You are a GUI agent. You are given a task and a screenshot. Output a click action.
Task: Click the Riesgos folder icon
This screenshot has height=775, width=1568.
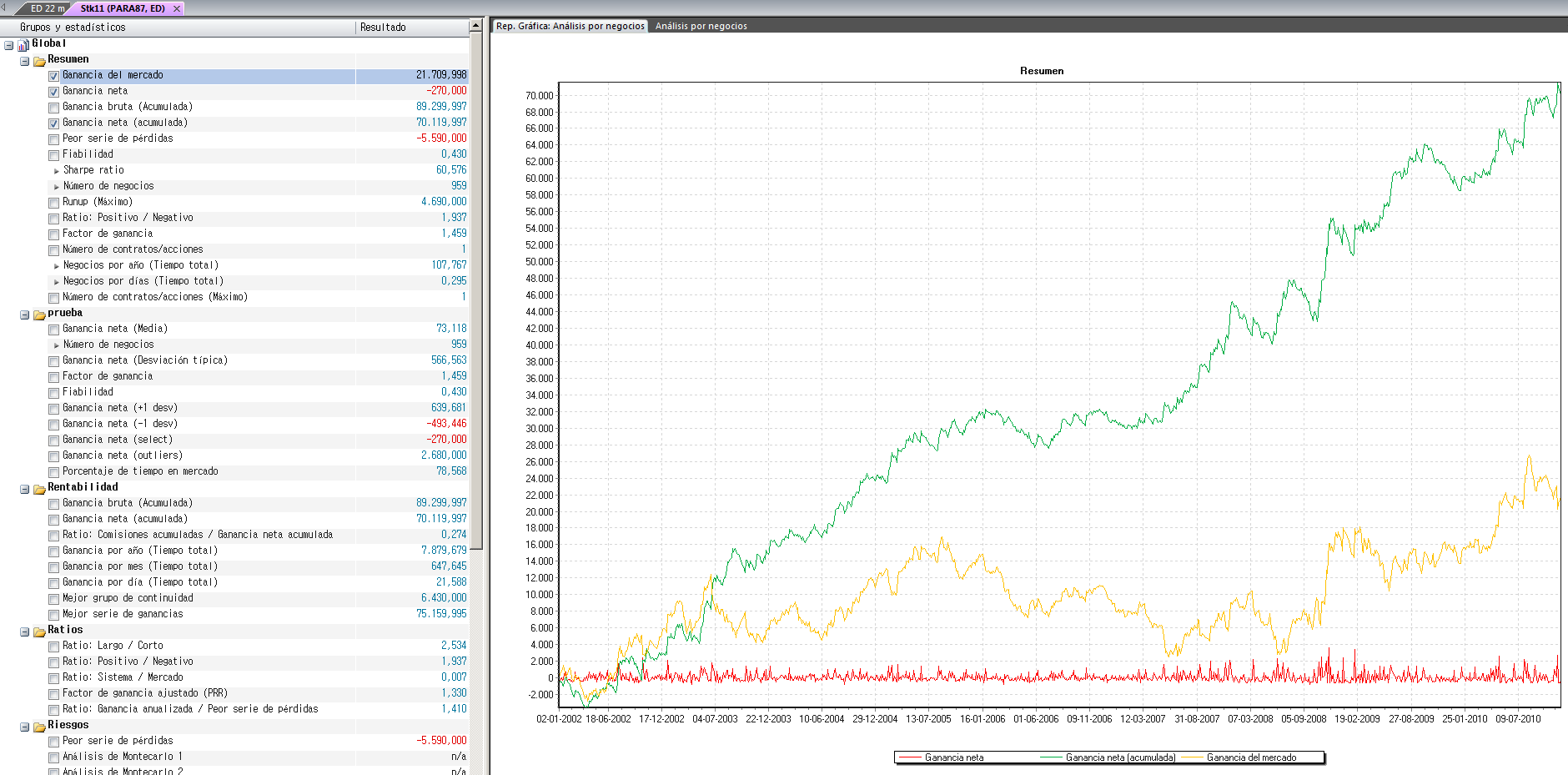click(x=39, y=727)
